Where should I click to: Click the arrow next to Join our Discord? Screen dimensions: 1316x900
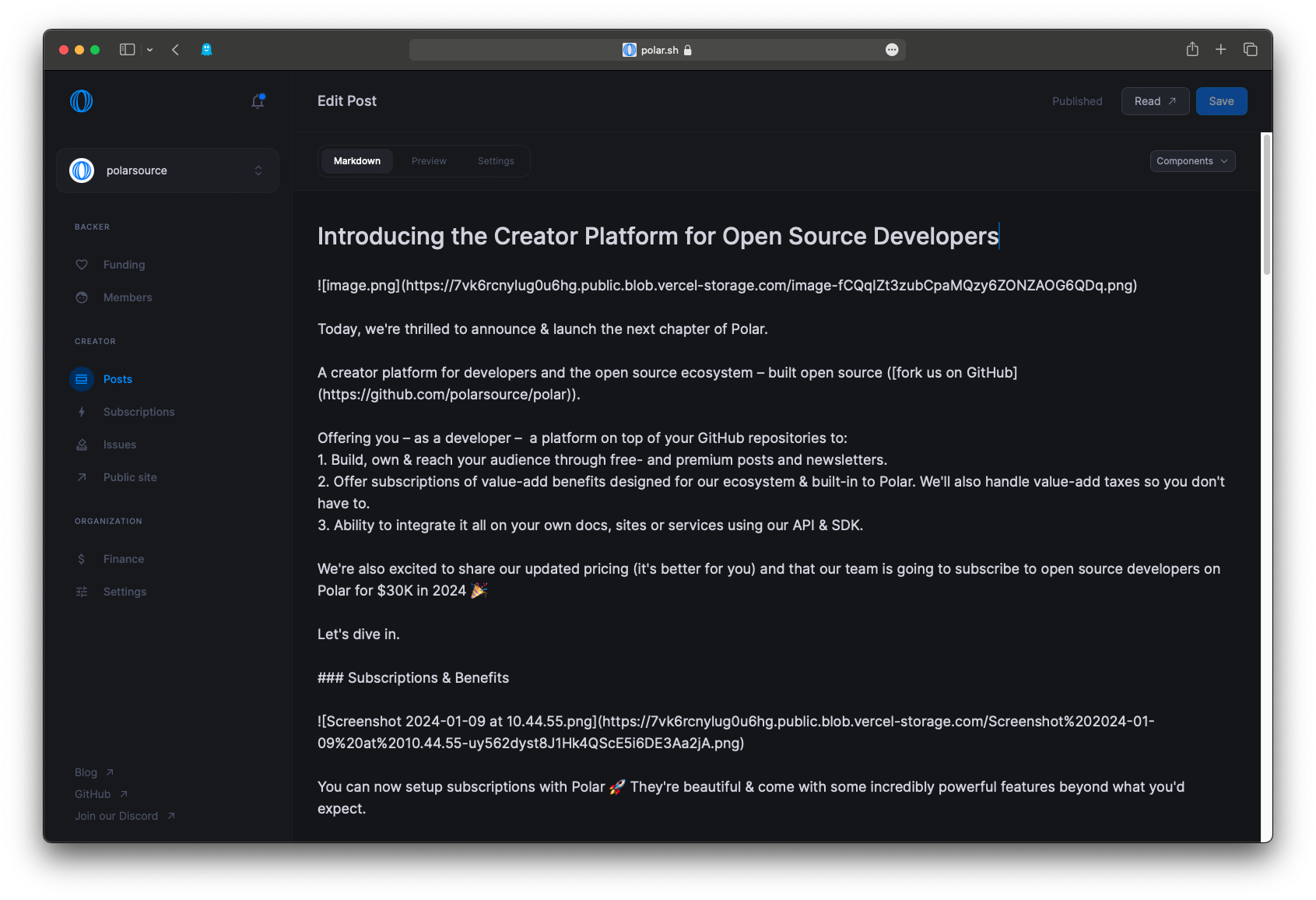coord(171,816)
